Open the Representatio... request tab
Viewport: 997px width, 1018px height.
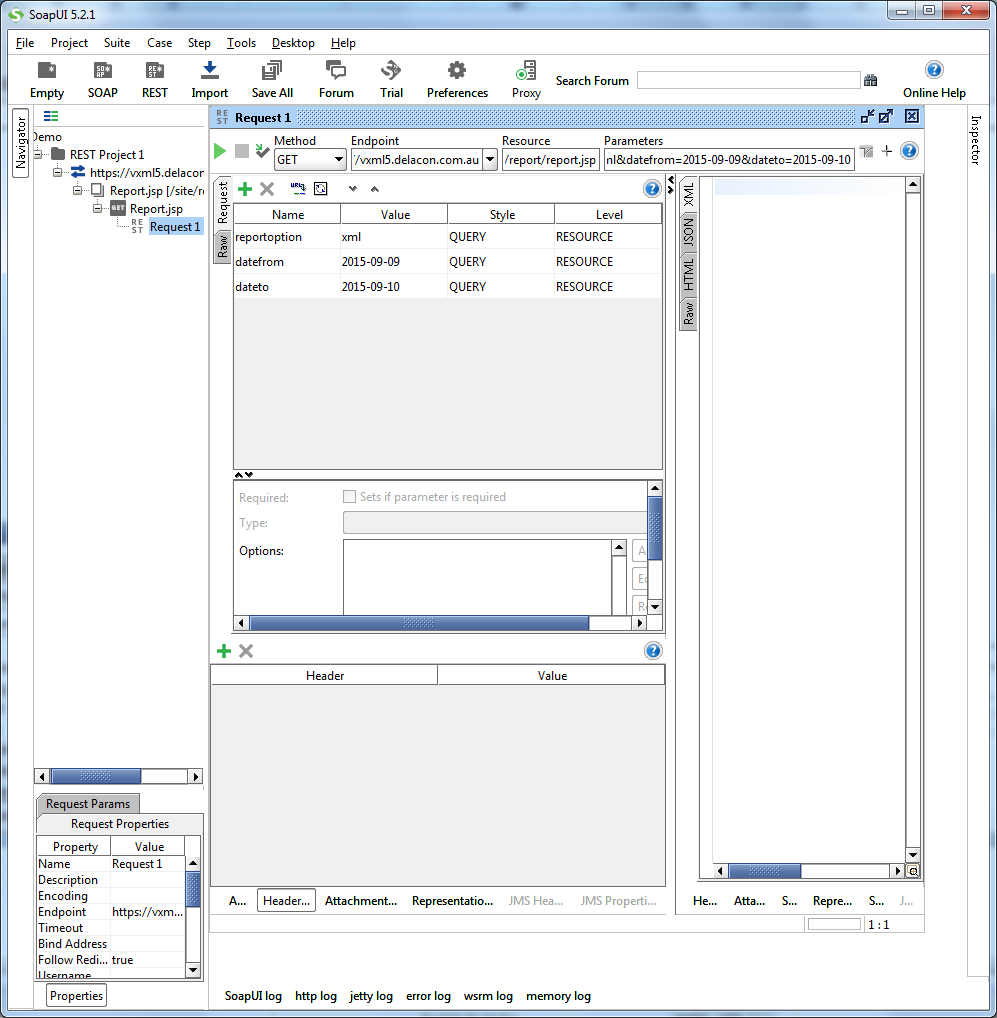(x=452, y=901)
